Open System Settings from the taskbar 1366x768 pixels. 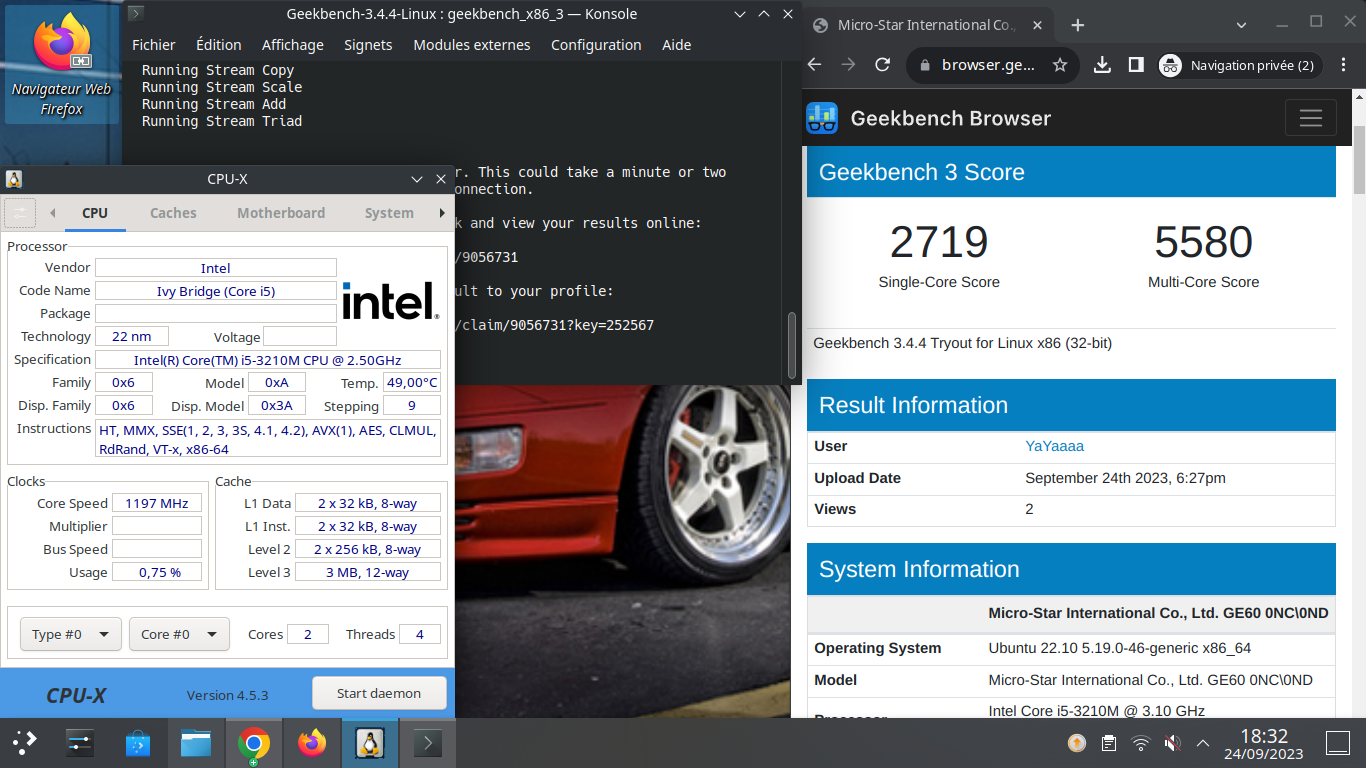tap(80, 743)
